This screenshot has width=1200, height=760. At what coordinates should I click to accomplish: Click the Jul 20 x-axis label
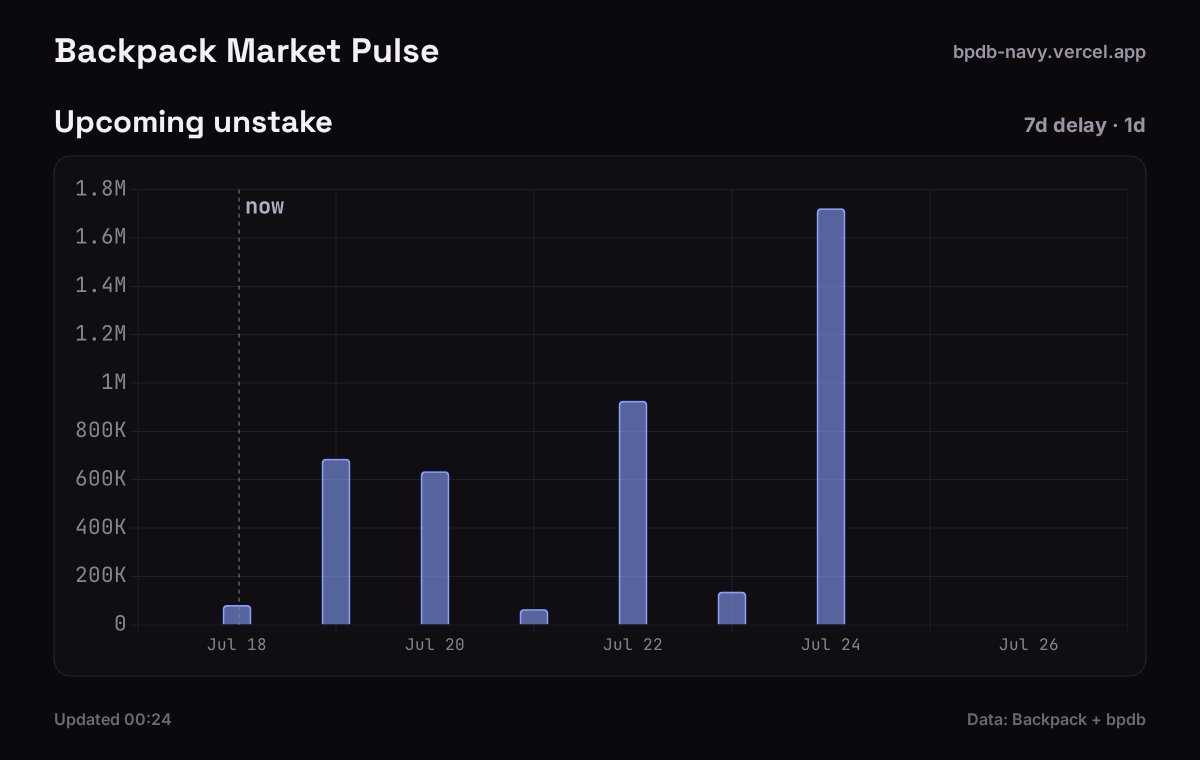point(435,645)
